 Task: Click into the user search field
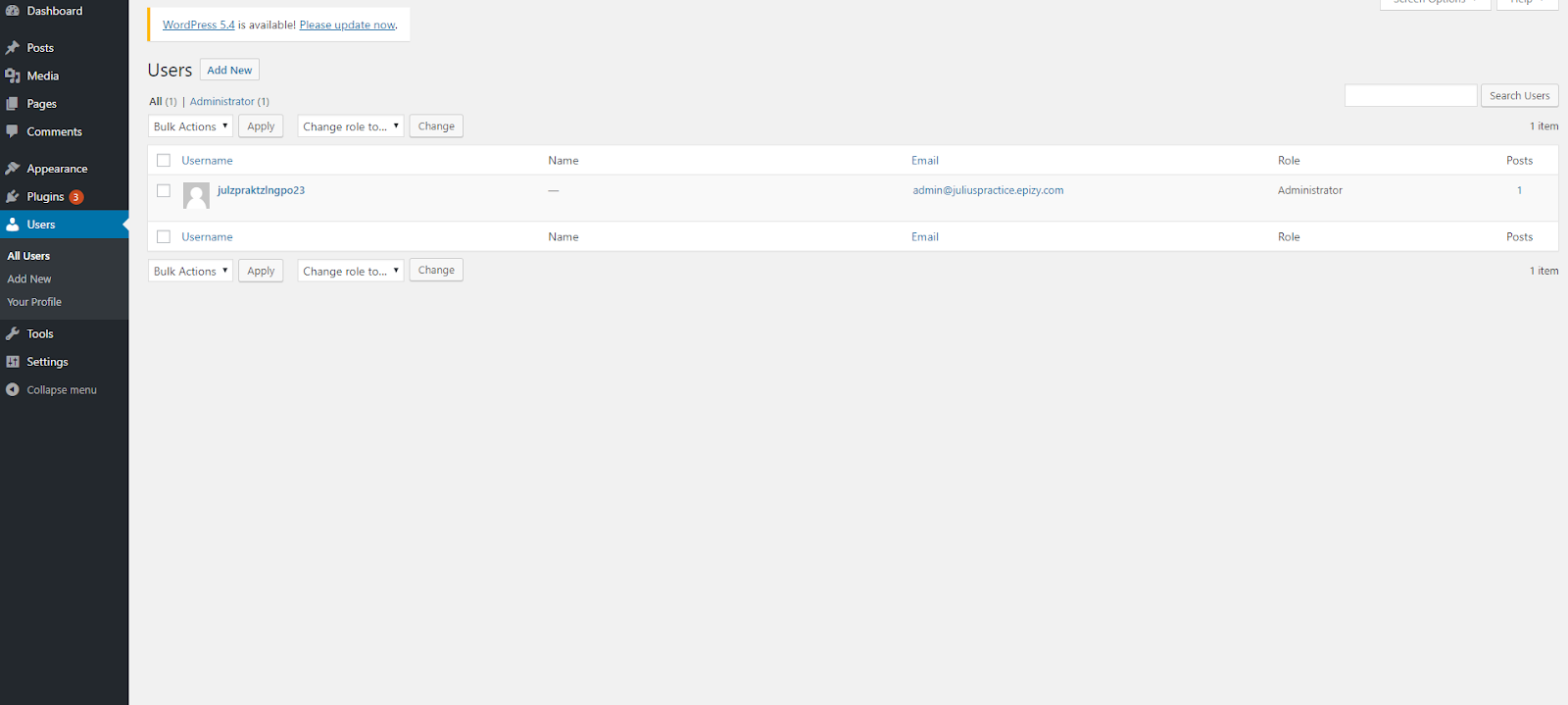[x=1410, y=95]
